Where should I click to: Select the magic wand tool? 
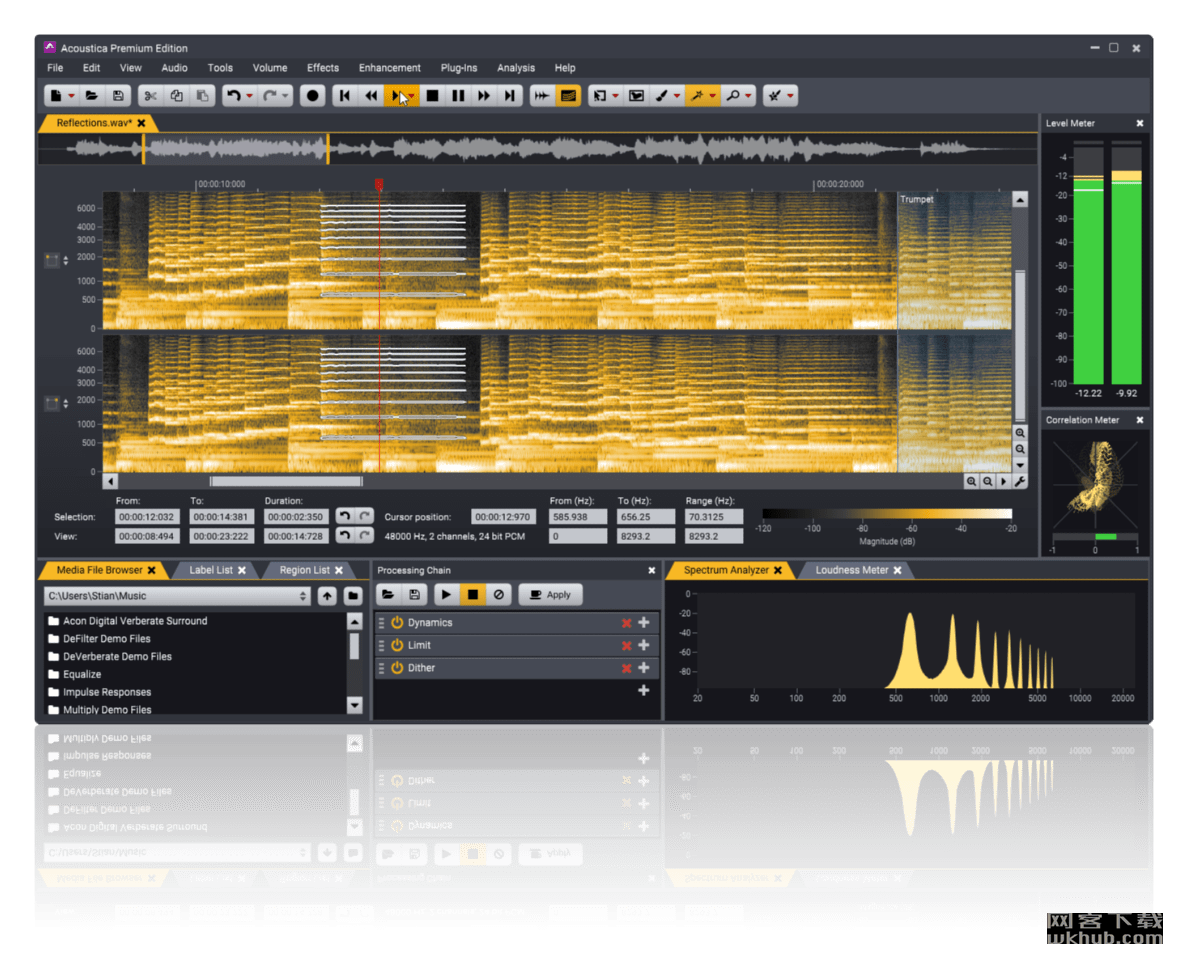click(x=697, y=95)
